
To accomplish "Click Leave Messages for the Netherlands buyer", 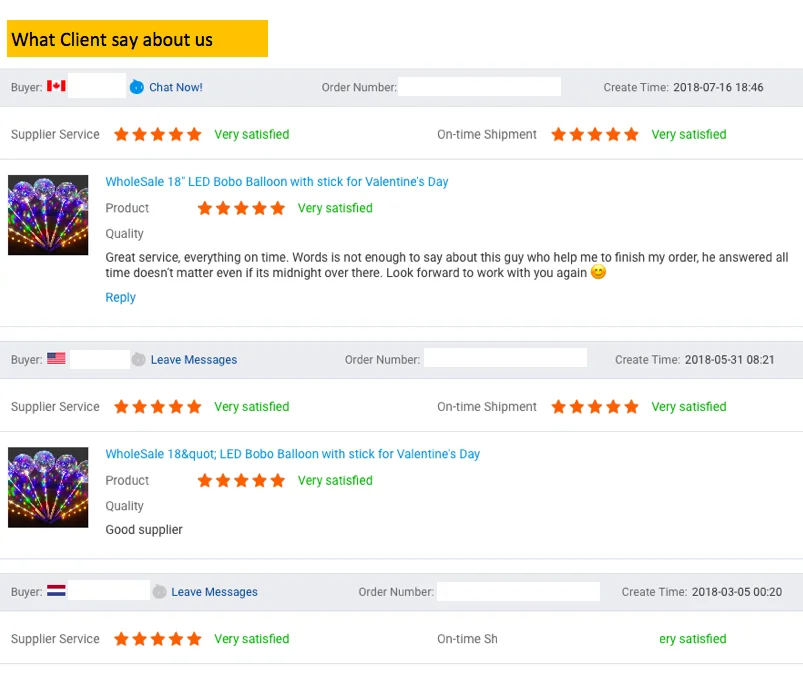I will point(214,592).
